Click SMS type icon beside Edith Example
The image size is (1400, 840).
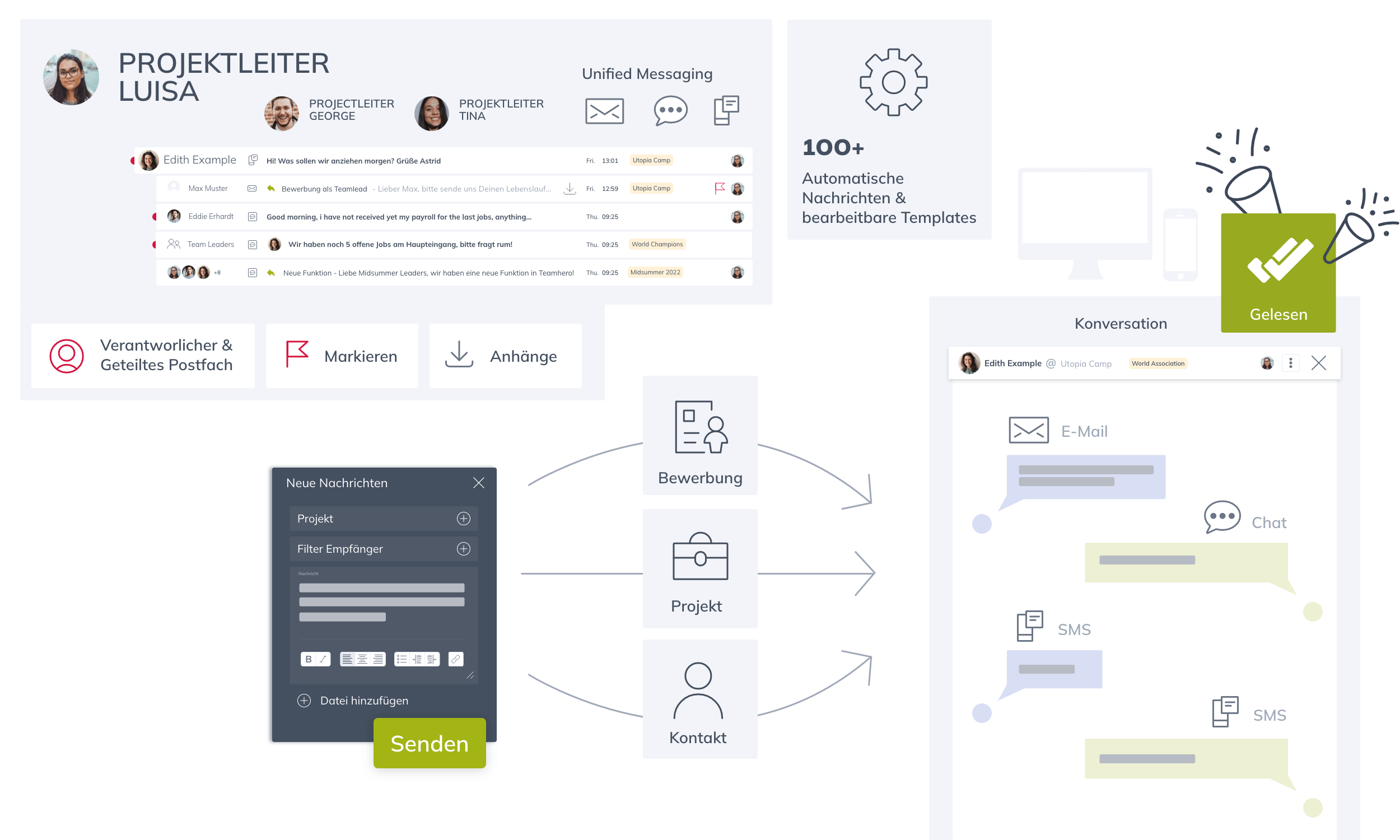coord(253,160)
